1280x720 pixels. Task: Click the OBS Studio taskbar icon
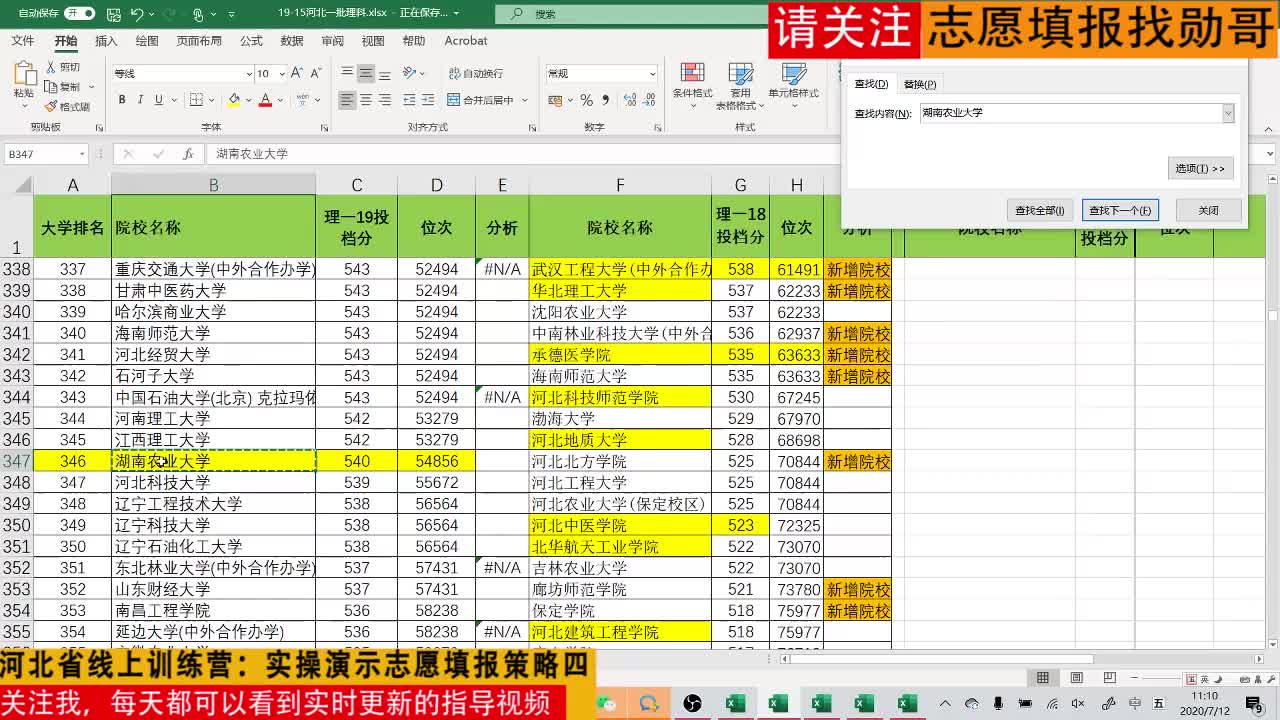[x=692, y=704]
